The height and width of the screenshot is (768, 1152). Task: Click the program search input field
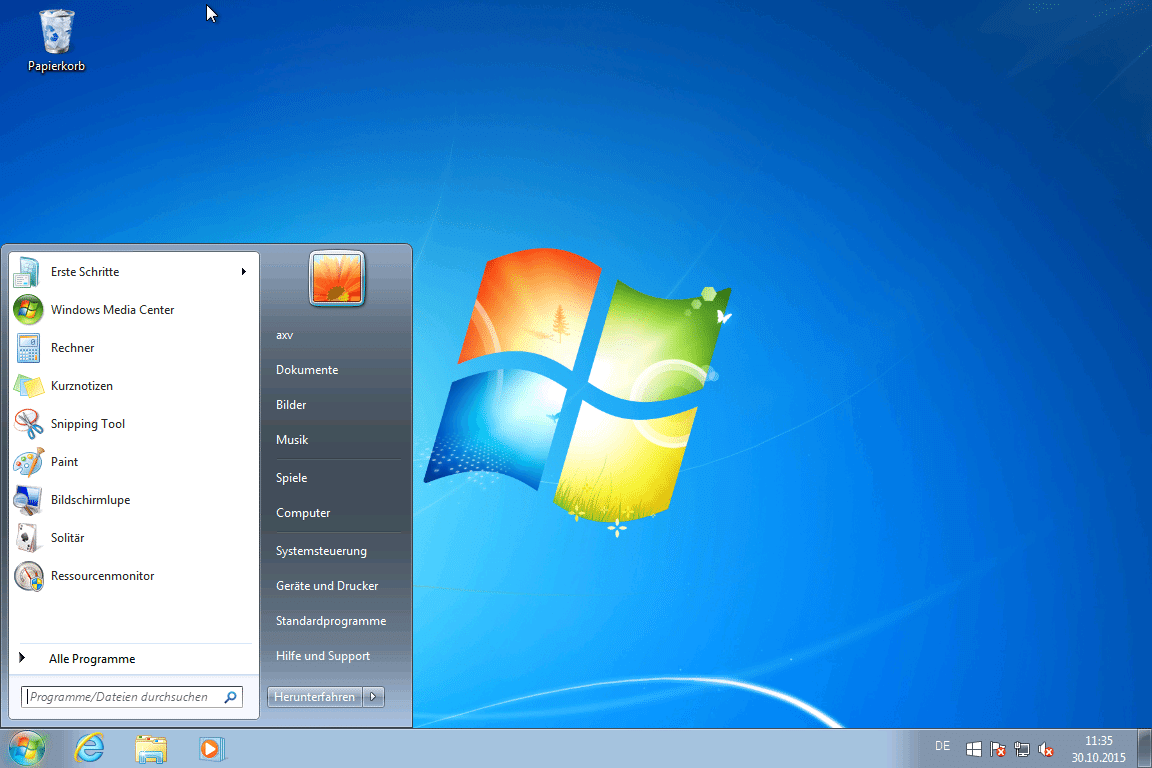125,696
